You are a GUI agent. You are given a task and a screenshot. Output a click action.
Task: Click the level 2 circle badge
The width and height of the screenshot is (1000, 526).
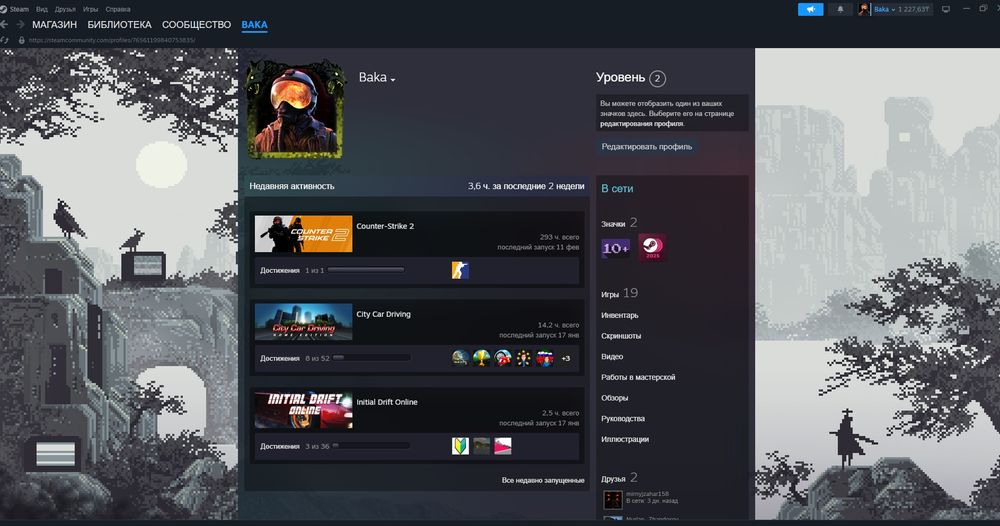pyautogui.click(x=658, y=78)
